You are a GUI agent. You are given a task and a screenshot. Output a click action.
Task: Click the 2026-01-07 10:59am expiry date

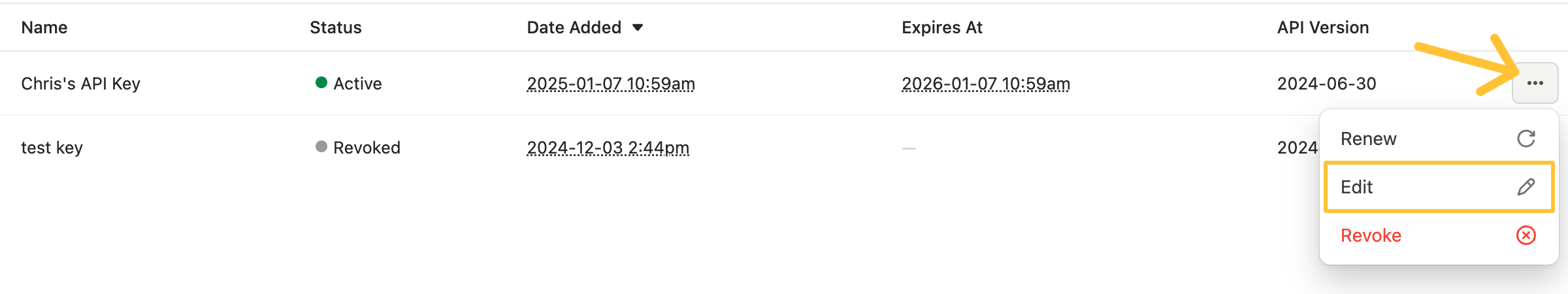point(985,84)
